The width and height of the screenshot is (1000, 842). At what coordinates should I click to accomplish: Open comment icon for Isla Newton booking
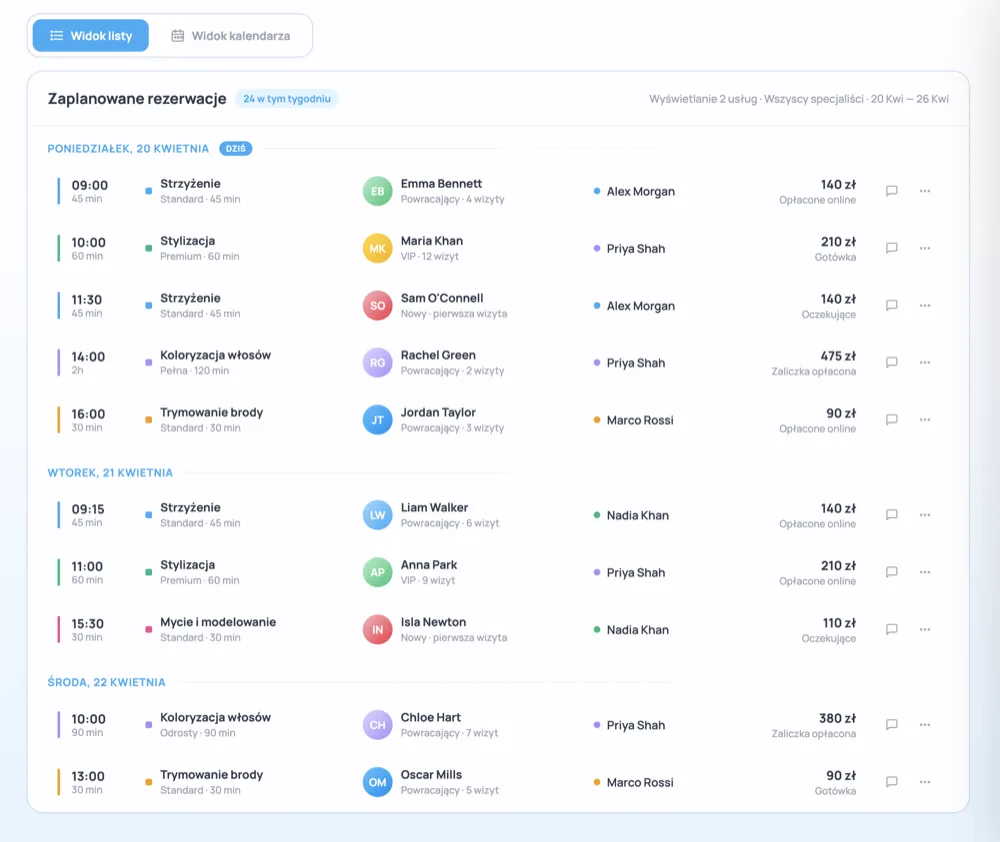(892, 630)
